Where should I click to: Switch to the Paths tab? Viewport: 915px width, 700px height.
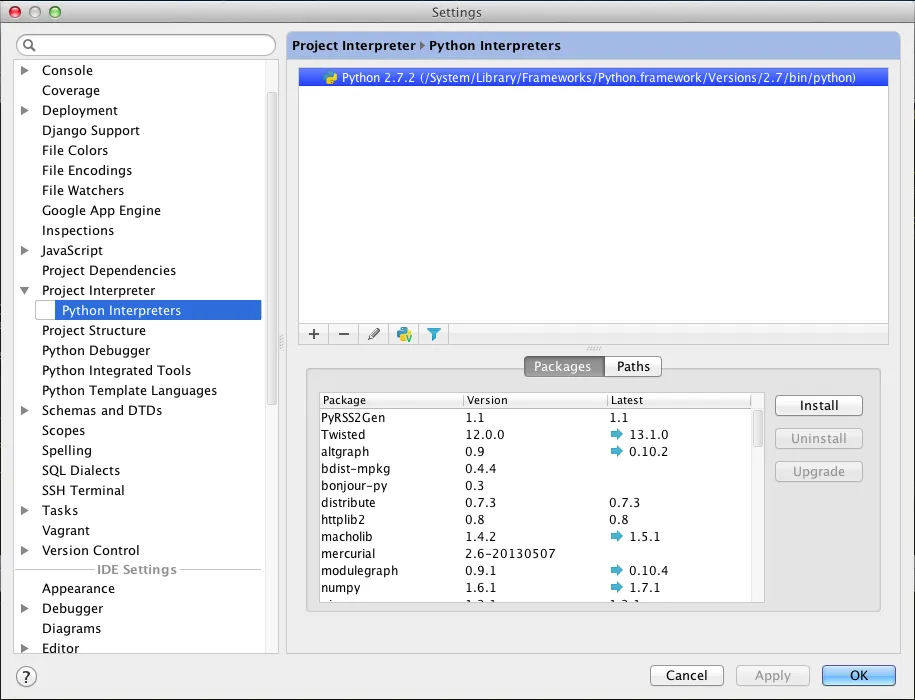point(633,366)
